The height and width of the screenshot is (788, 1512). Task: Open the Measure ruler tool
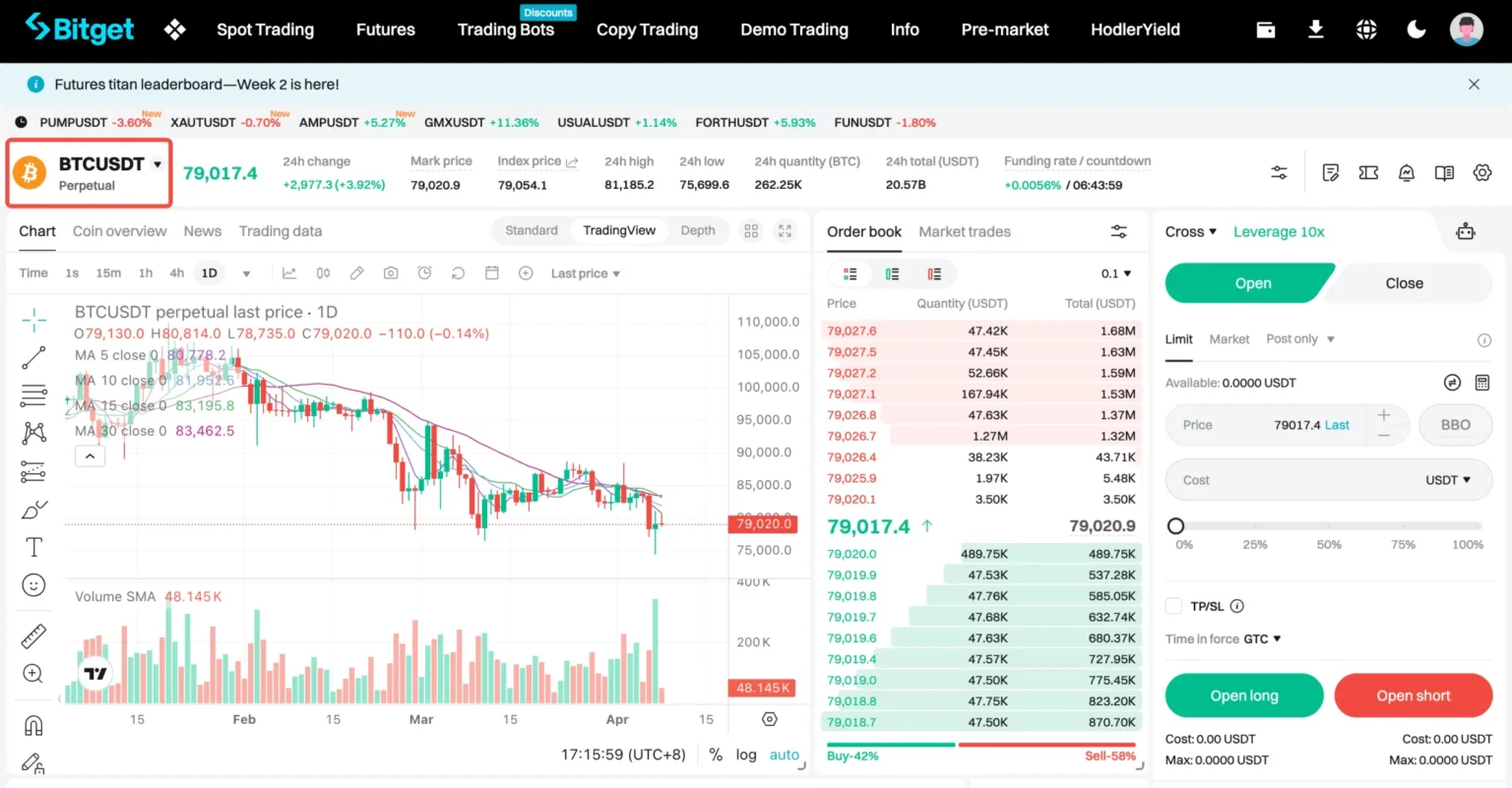[32, 635]
